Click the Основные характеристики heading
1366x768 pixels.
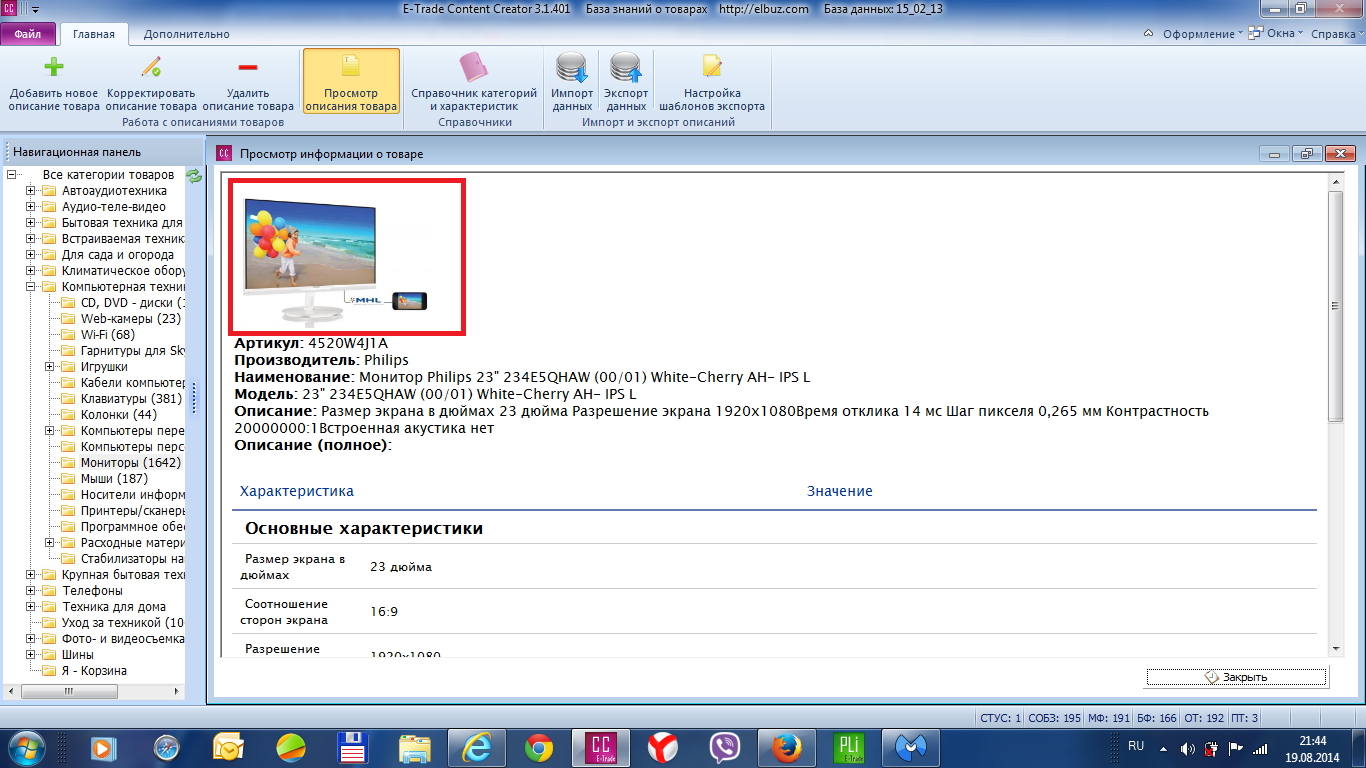[364, 528]
